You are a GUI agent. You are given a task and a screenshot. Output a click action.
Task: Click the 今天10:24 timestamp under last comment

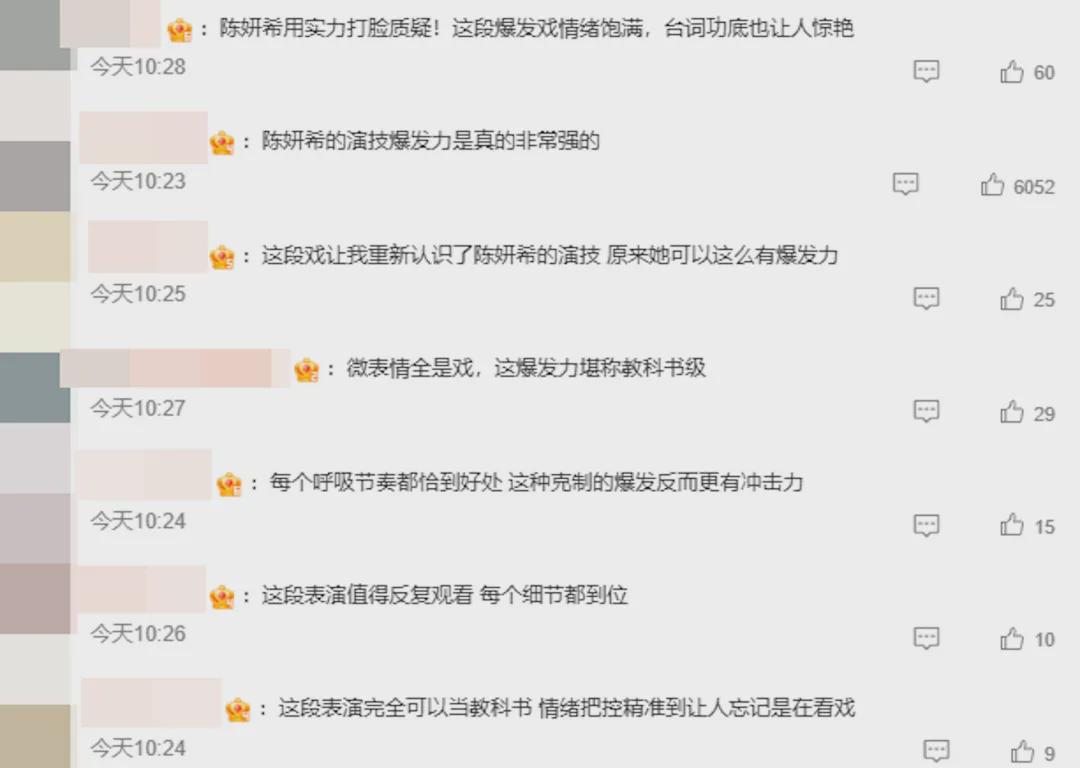pyautogui.click(x=138, y=748)
